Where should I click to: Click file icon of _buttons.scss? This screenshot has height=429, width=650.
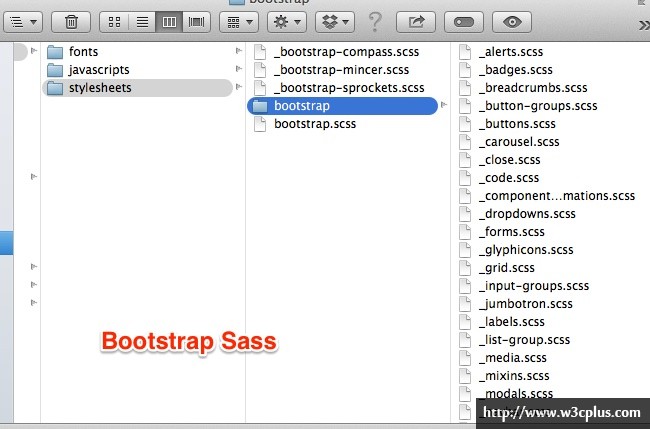(x=465, y=124)
